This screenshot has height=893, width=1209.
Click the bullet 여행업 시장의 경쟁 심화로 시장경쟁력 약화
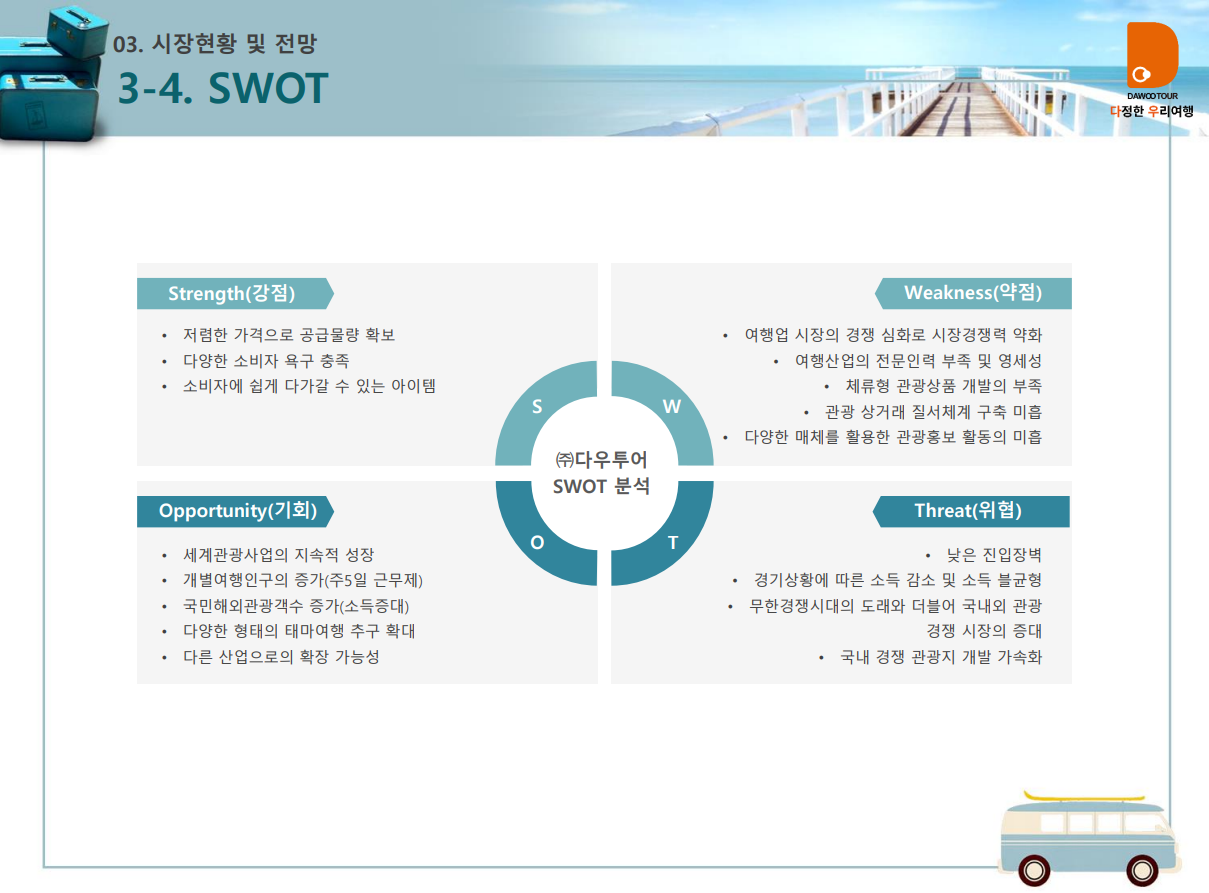pyautogui.click(x=893, y=335)
